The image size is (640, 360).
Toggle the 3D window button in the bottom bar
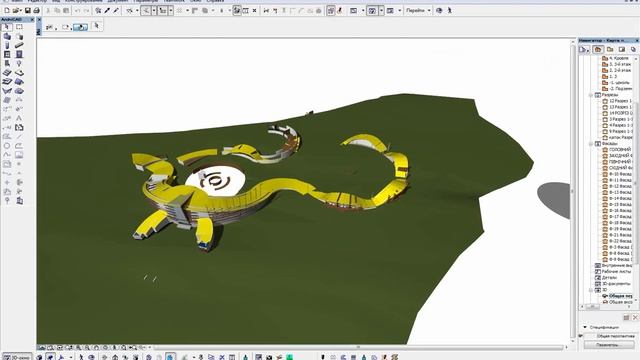18,357
